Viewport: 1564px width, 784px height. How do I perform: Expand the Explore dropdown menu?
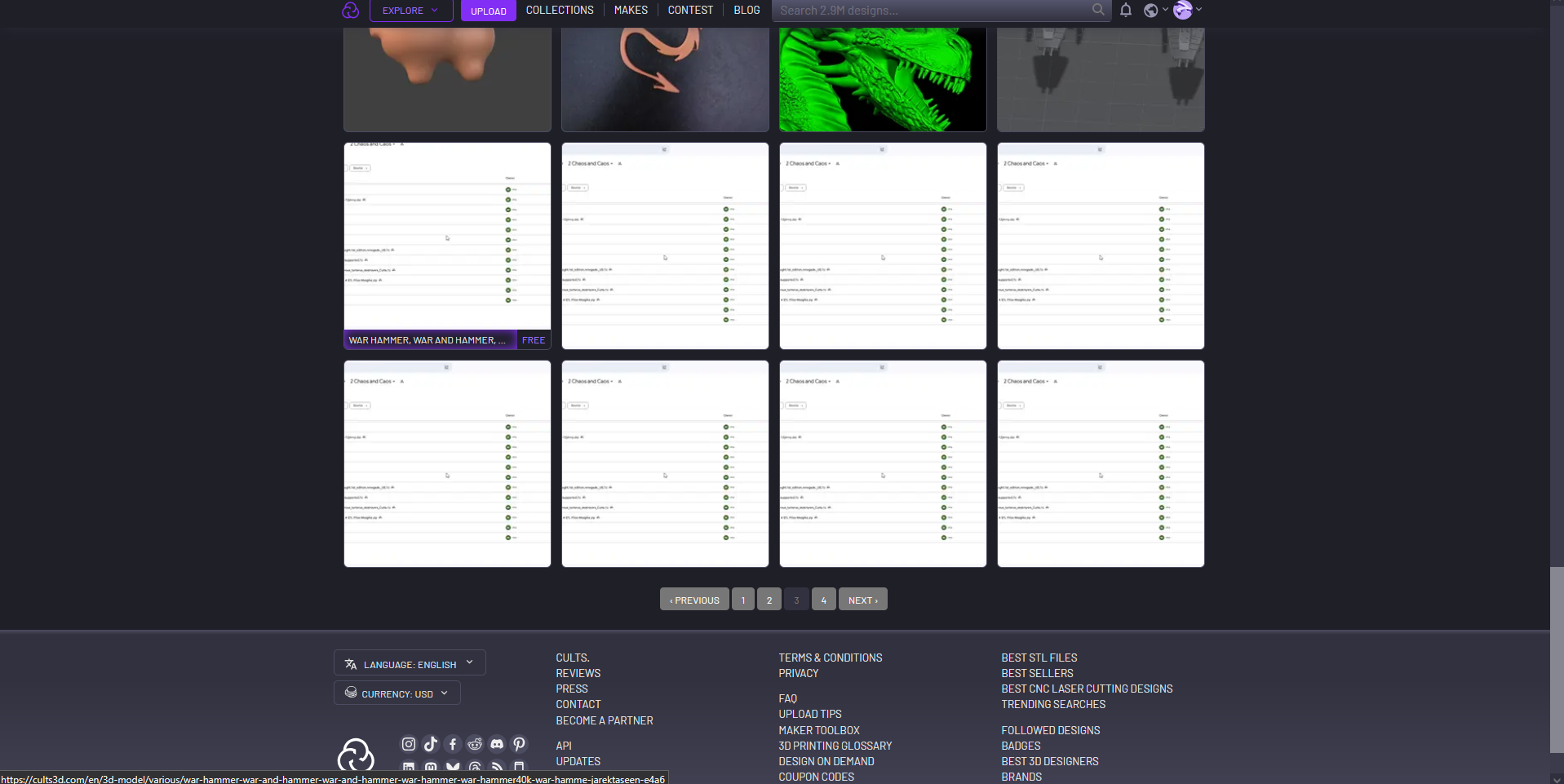411,11
